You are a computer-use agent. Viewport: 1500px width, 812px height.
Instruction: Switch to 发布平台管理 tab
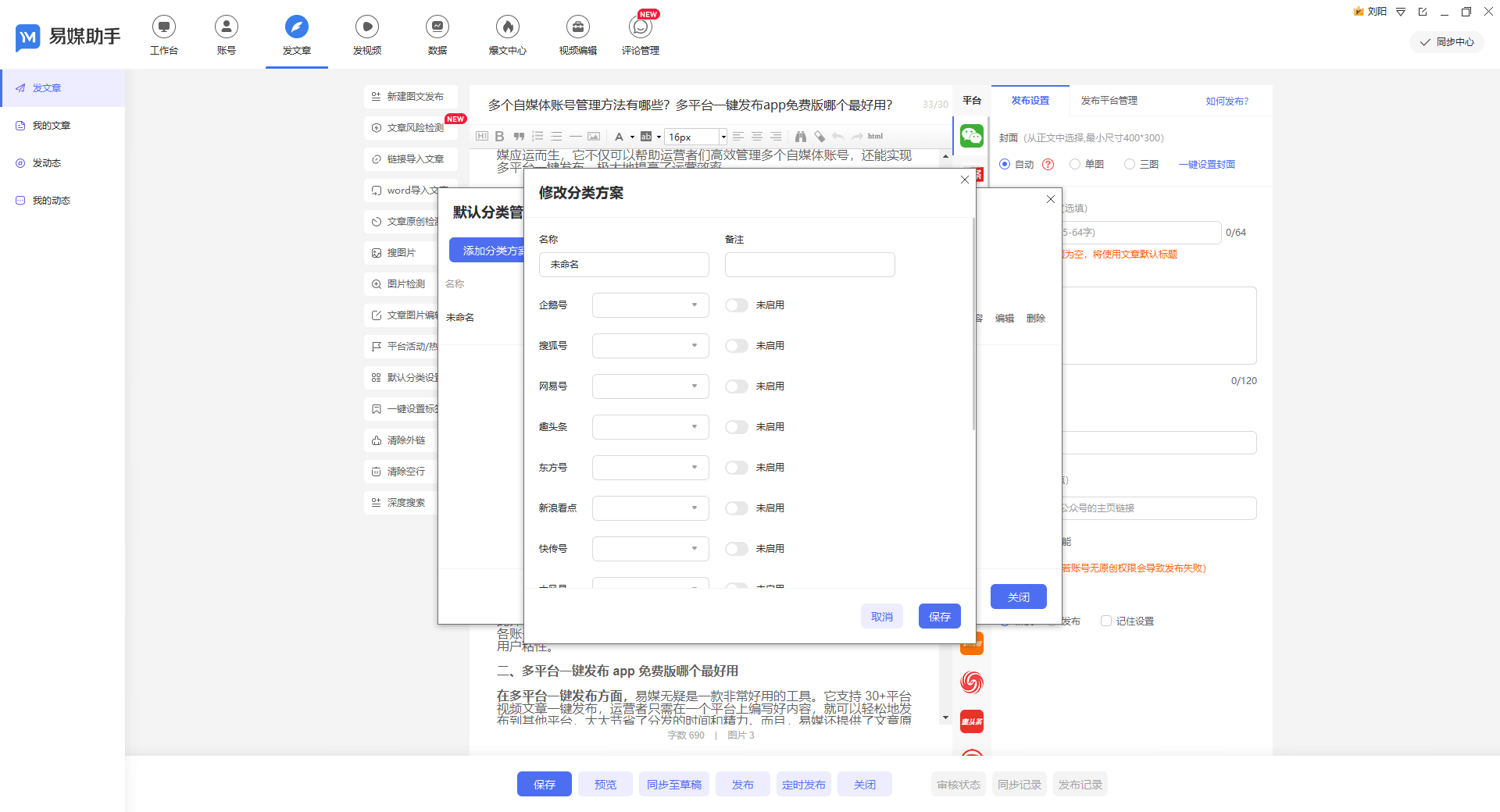tap(1109, 101)
